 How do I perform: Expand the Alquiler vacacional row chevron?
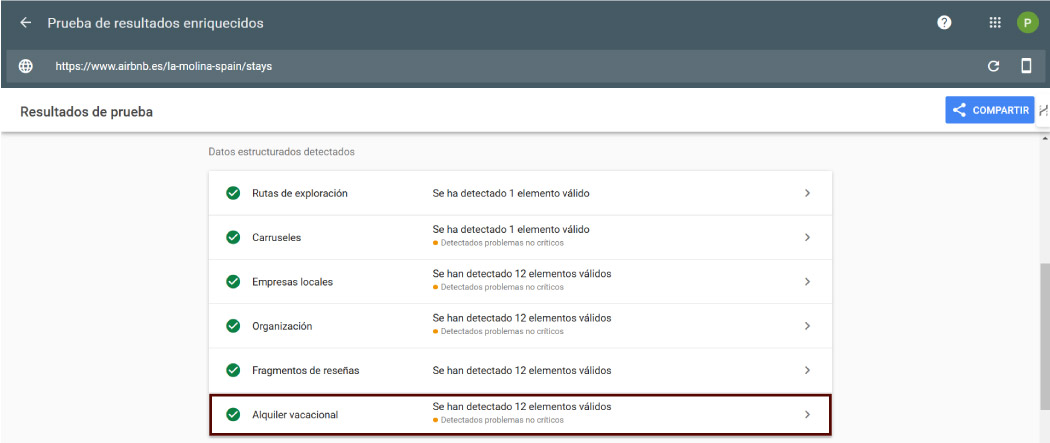(807, 414)
